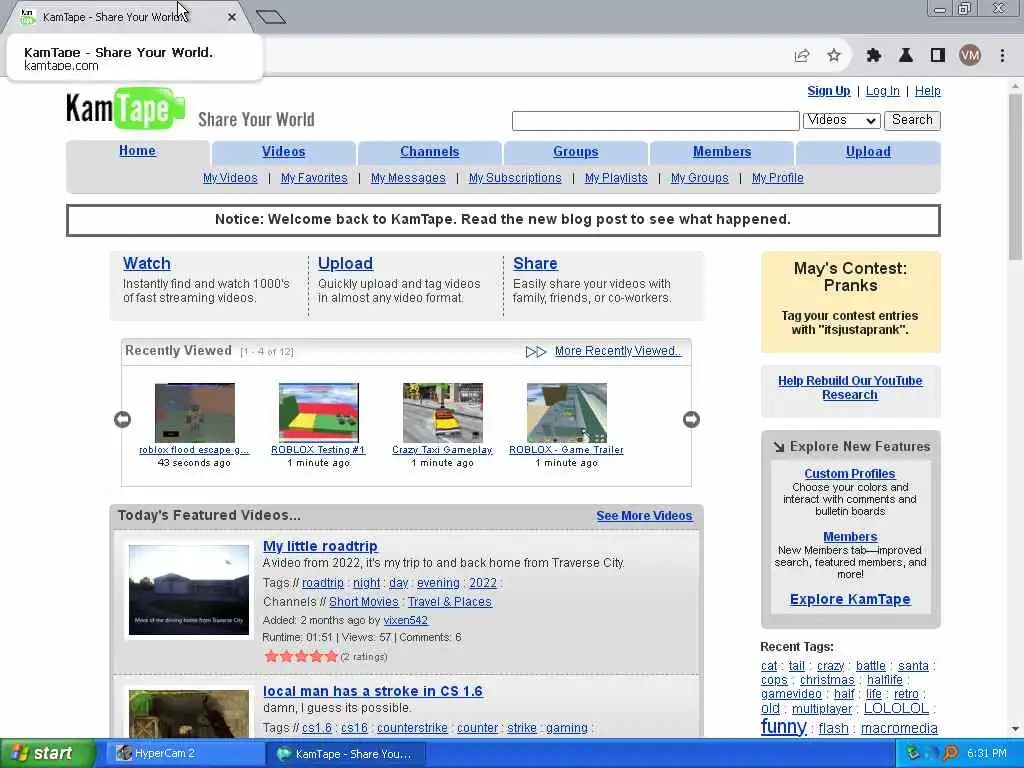The width and height of the screenshot is (1024, 768).
Task: Open the Groups tab
Action: click(575, 152)
